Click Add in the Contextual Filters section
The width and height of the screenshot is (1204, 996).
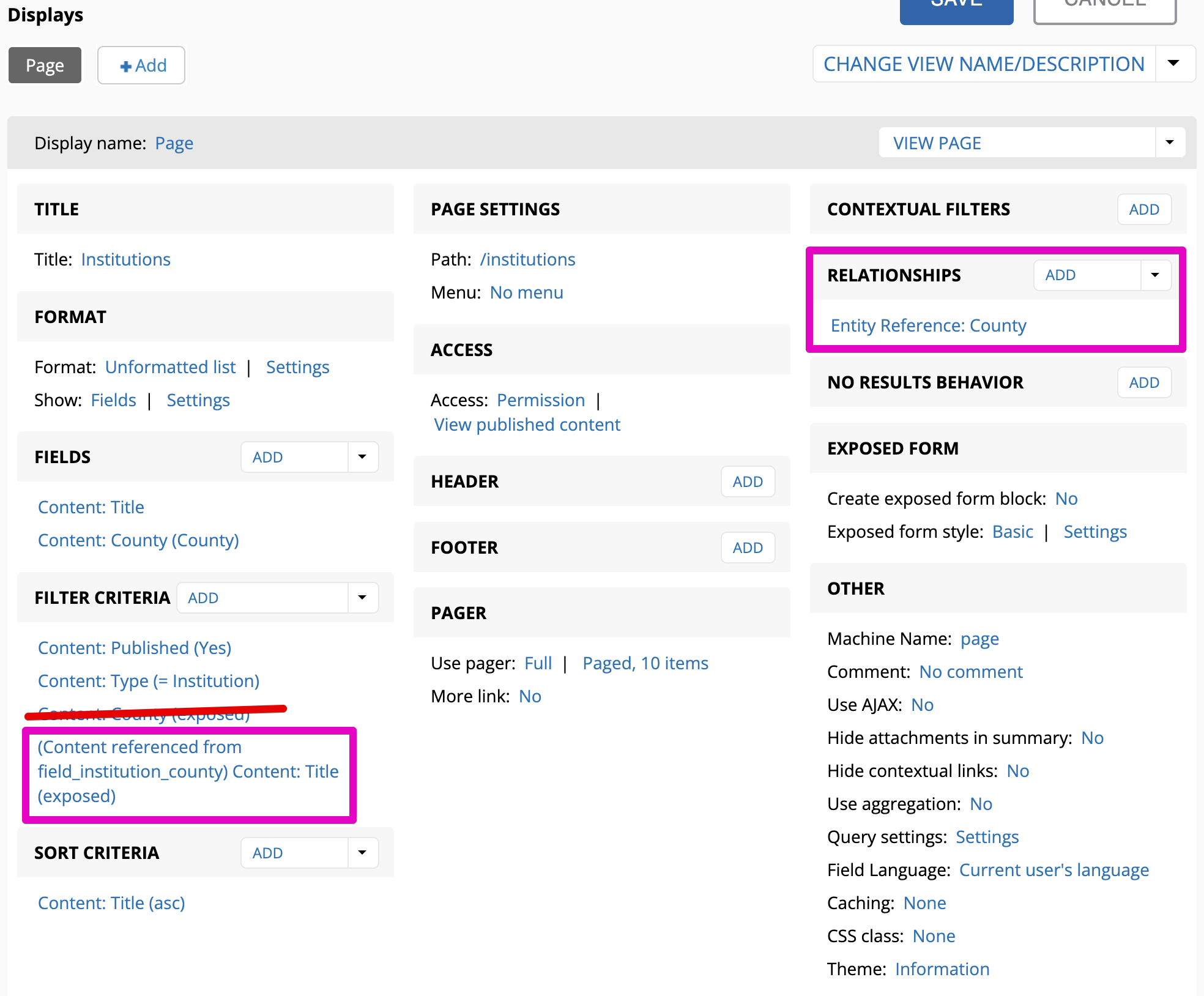point(1143,209)
